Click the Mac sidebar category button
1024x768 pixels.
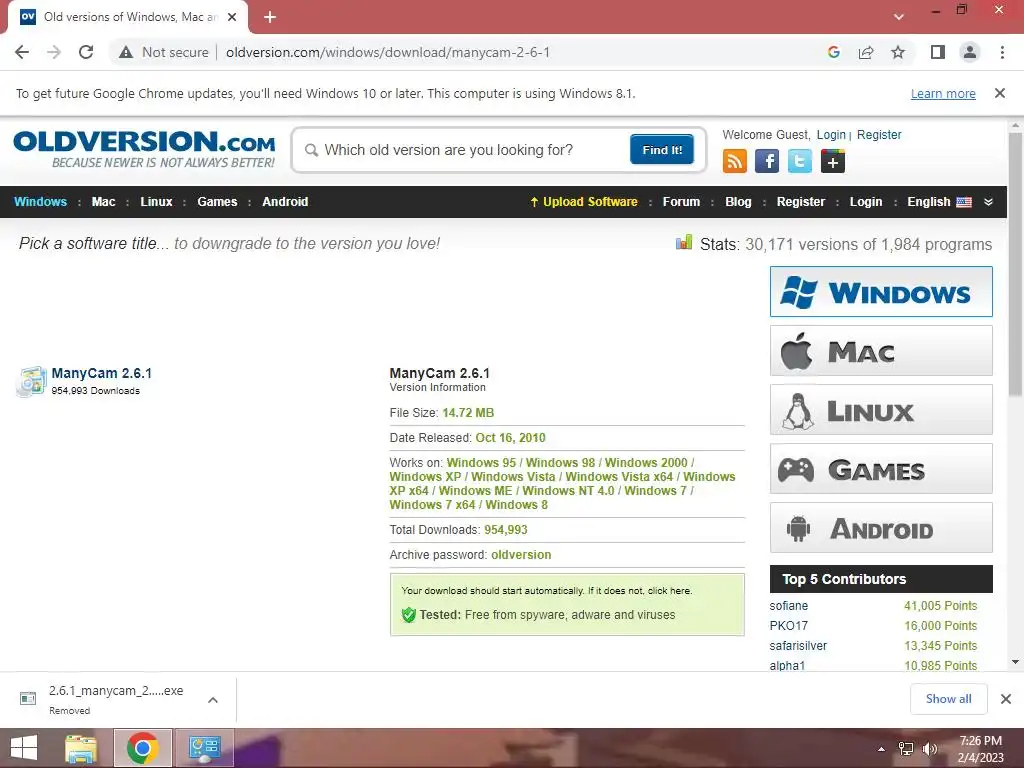pos(881,351)
